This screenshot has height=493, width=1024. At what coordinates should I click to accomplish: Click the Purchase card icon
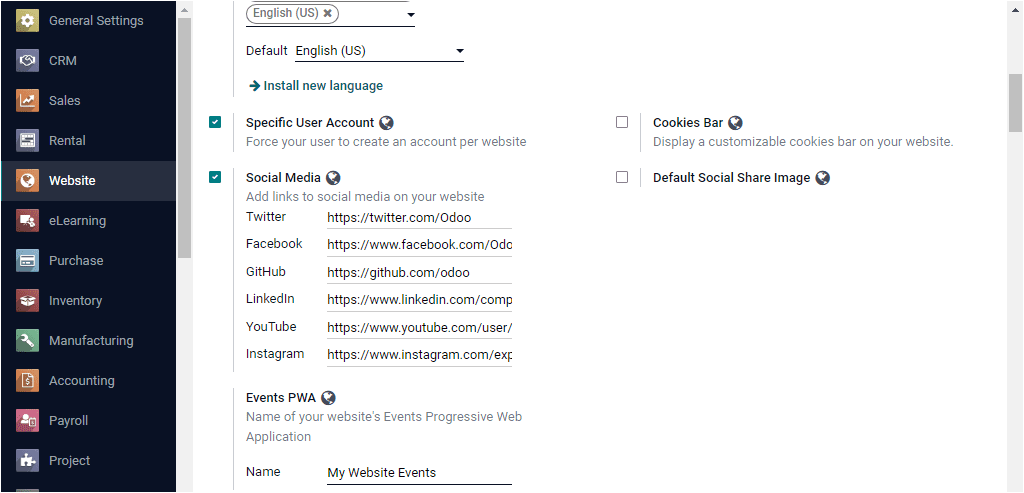pyautogui.click(x=27, y=261)
